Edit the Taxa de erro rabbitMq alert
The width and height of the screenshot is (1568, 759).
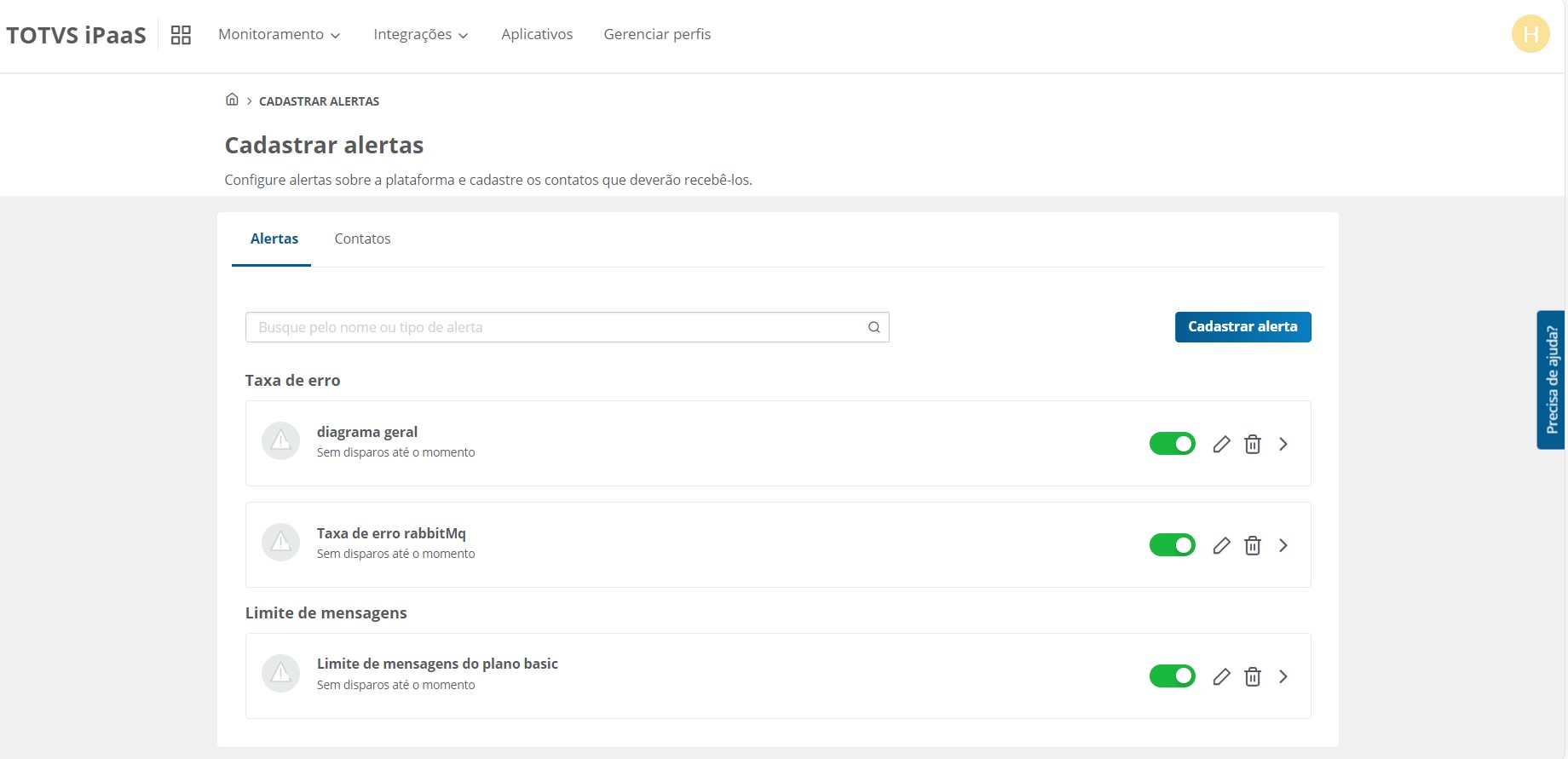tap(1221, 545)
